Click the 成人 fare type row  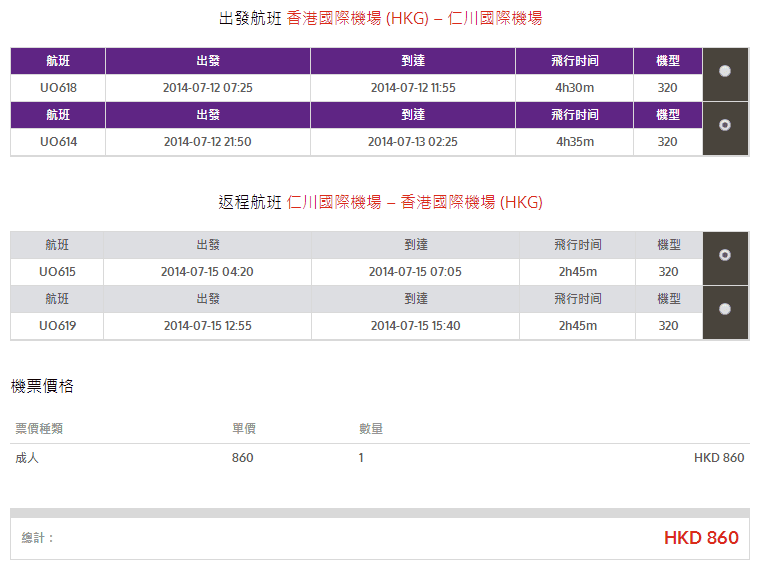(27, 458)
